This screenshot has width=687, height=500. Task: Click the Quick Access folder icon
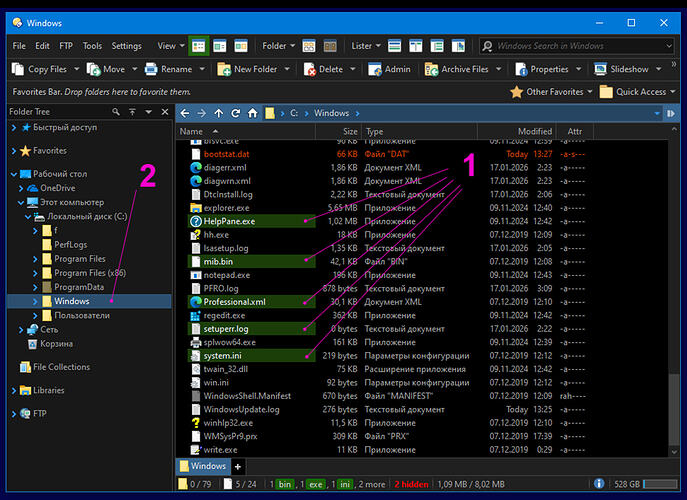(x=606, y=92)
